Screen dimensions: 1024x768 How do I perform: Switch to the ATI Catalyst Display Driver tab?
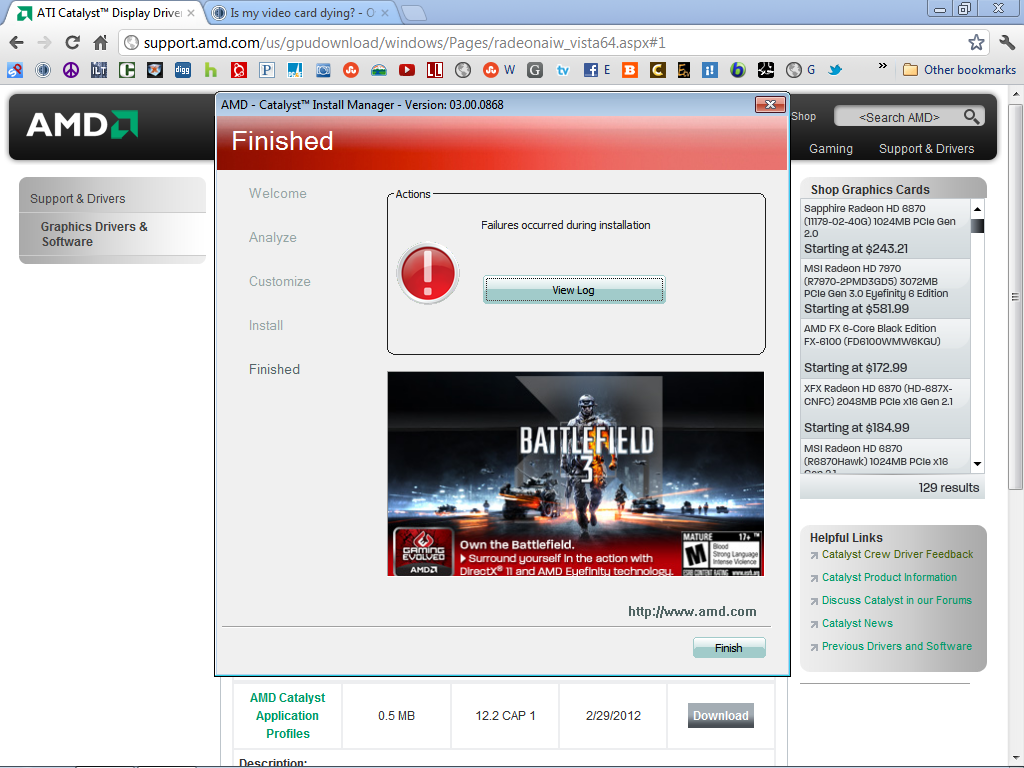pos(106,13)
